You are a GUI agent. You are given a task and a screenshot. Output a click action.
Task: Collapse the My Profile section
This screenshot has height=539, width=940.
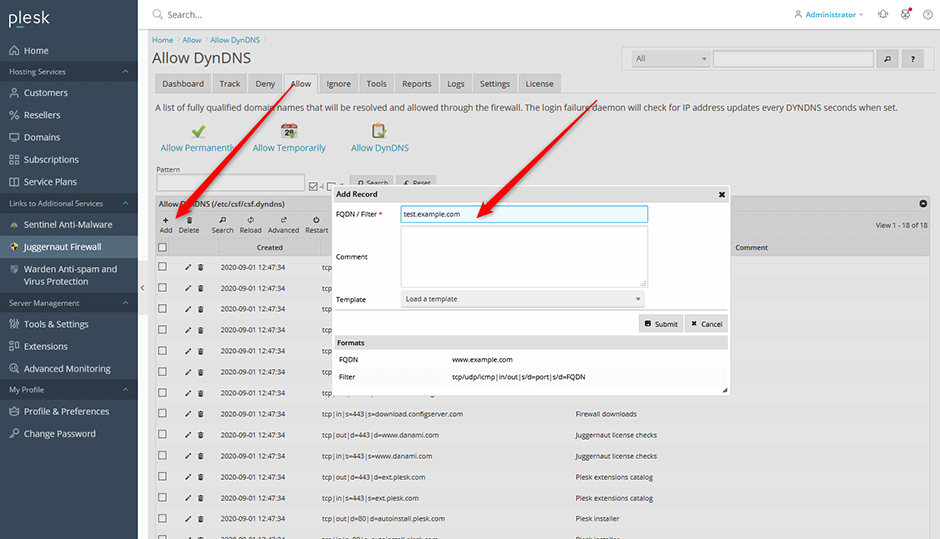pos(125,390)
